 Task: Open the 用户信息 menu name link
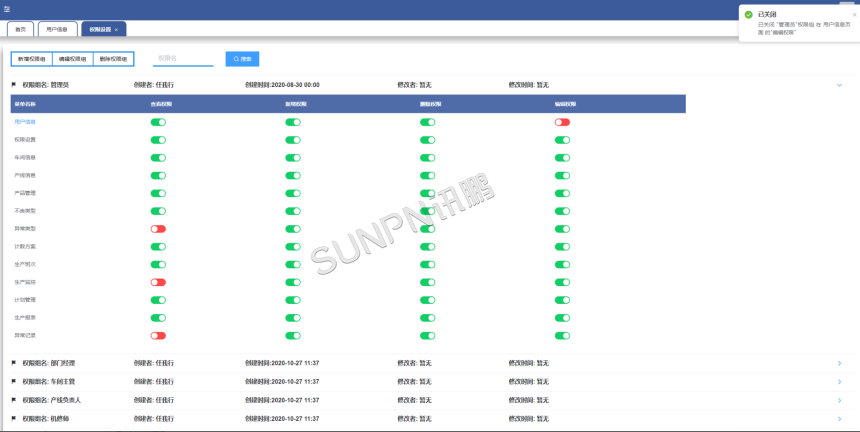coord(25,122)
